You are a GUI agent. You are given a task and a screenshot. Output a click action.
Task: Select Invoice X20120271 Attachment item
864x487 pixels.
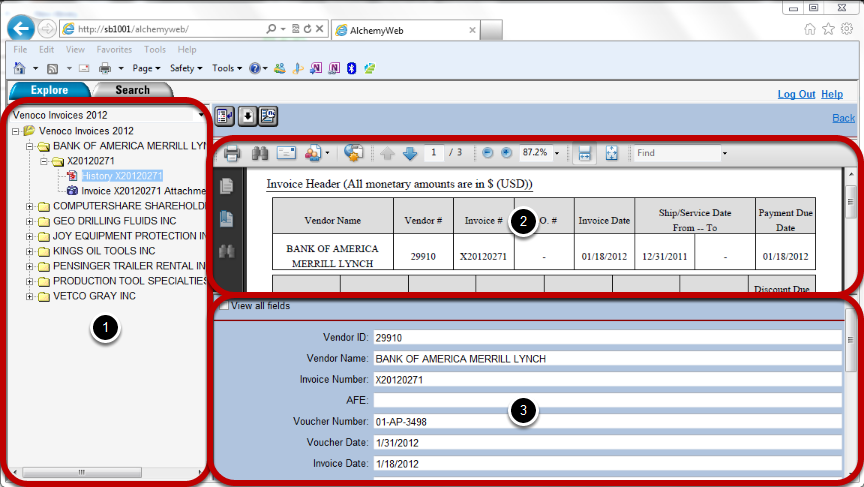pyautogui.click(x=143, y=191)
